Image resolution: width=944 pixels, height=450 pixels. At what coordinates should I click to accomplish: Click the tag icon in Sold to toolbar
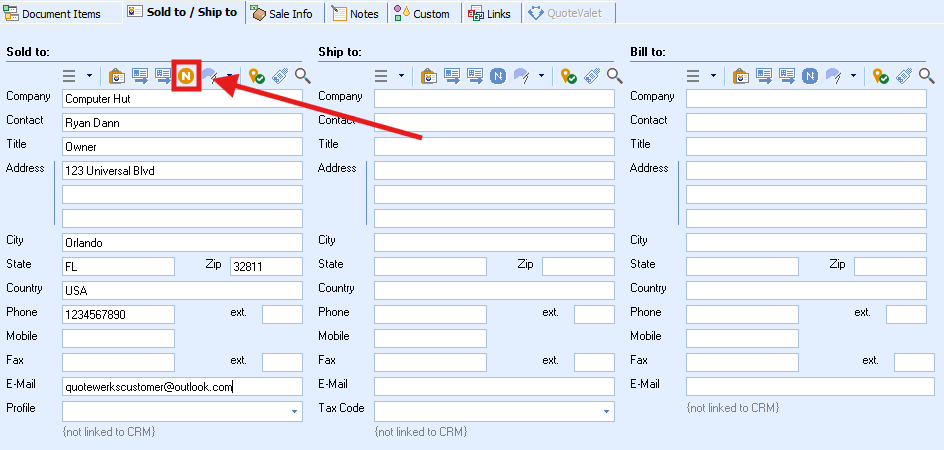pyautogui.click(x=280, y=76)
